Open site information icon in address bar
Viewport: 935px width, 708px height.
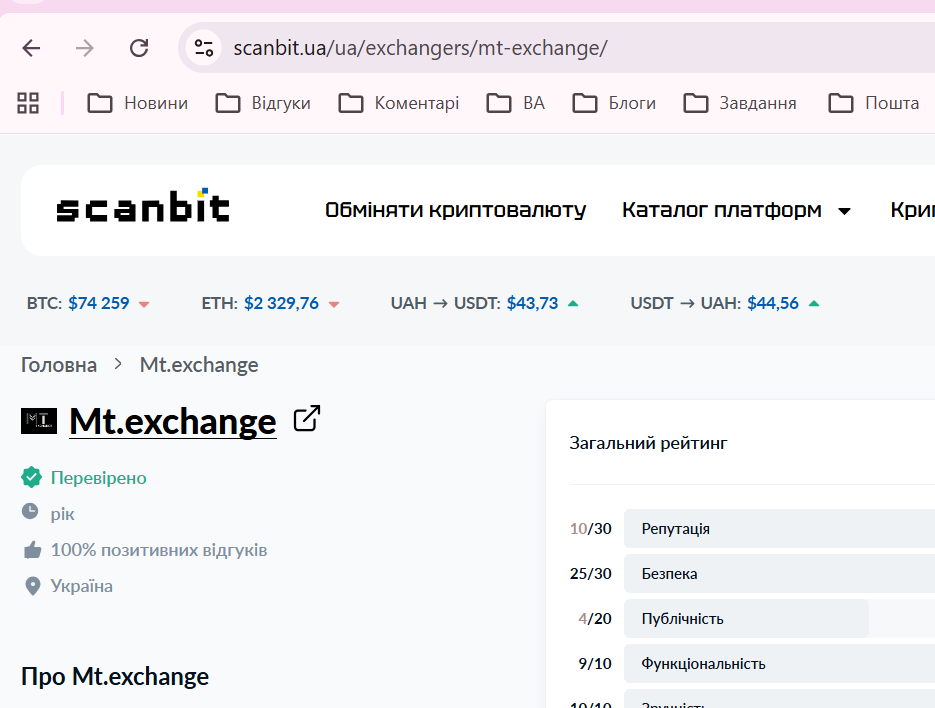[x=204, y=48]
